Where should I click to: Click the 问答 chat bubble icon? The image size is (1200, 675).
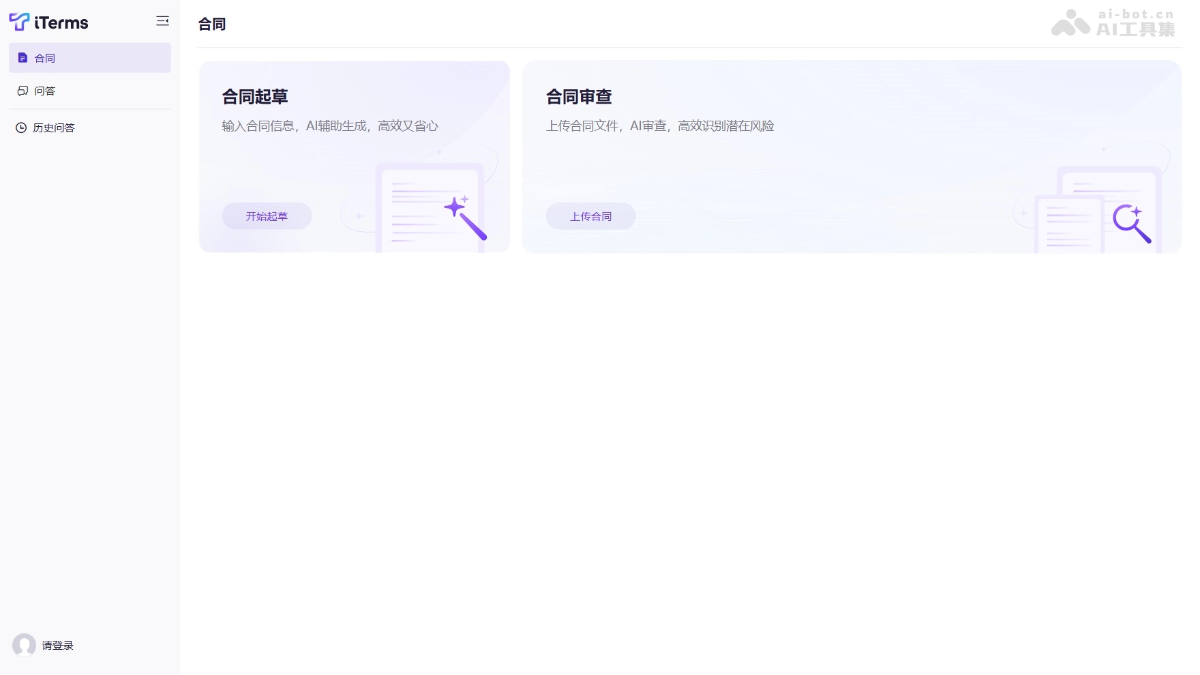point(23,91)
